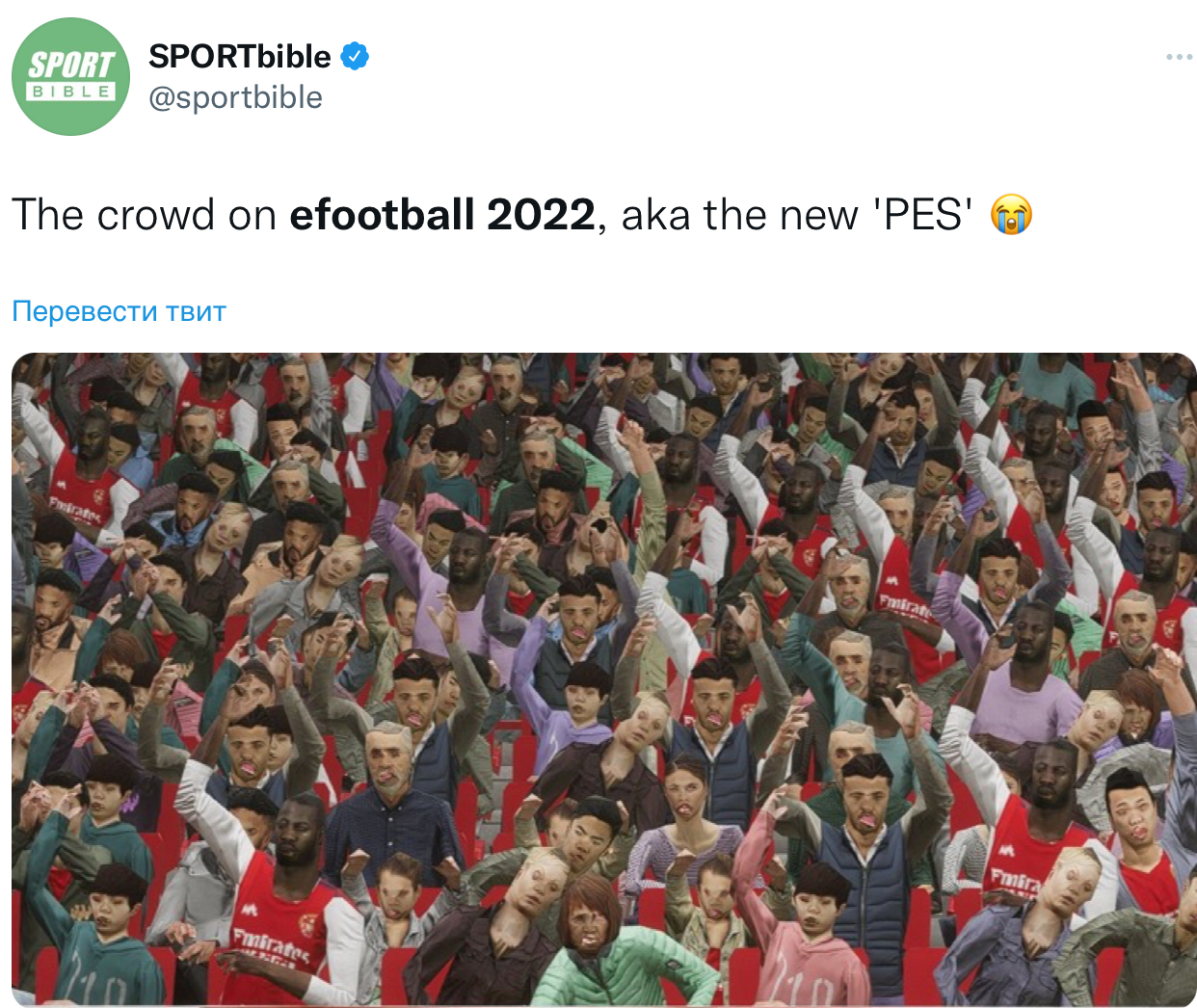Click the 'PES' text in tweet

pyautogui.click(x=922, y=215)
